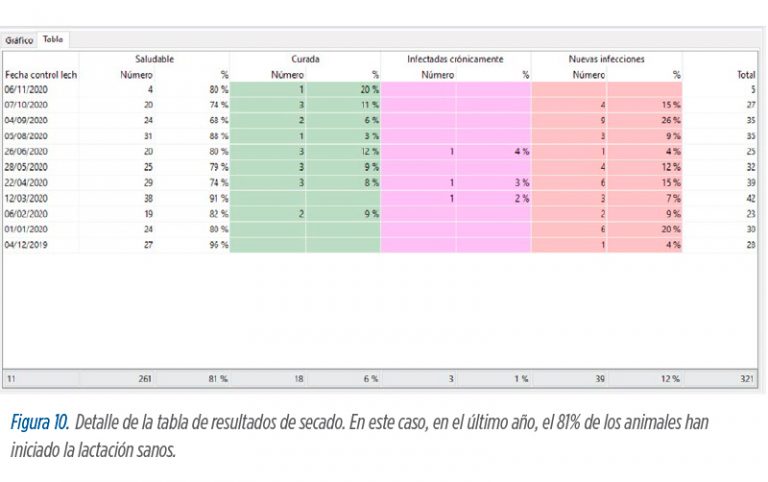Click the 01/01/2020 row's 20 % red cell
The height and width of the screenshot is (482, 768).
point(645,229)
